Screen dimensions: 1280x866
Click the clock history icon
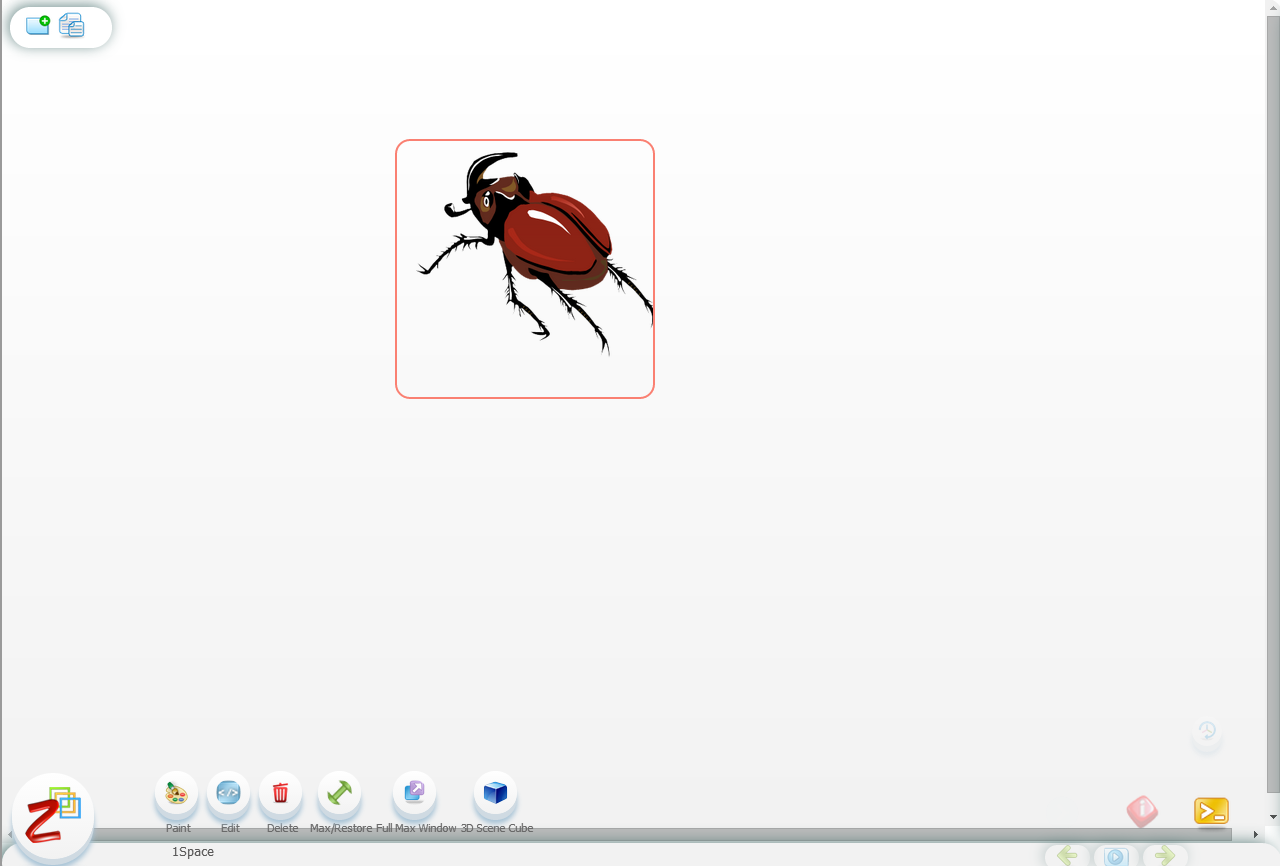point(1207,731)
